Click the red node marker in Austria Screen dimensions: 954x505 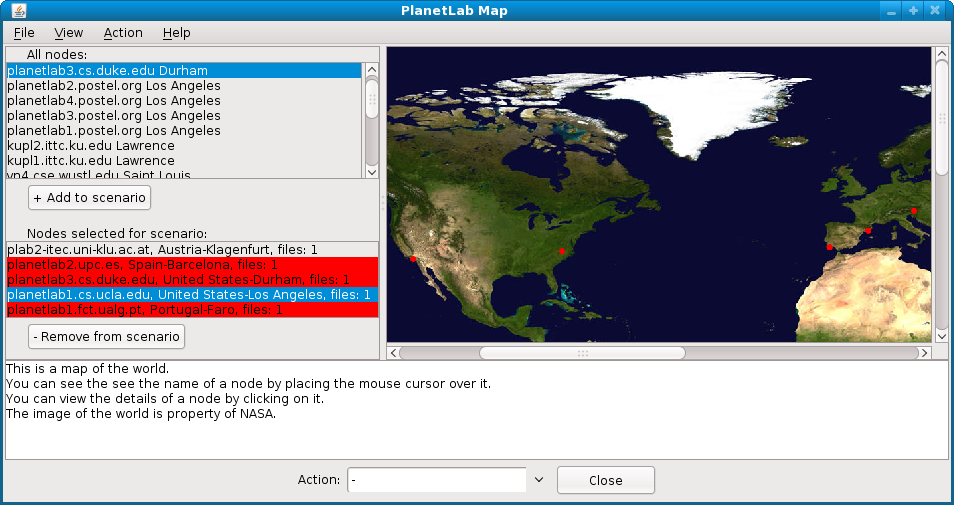(914, 211)
